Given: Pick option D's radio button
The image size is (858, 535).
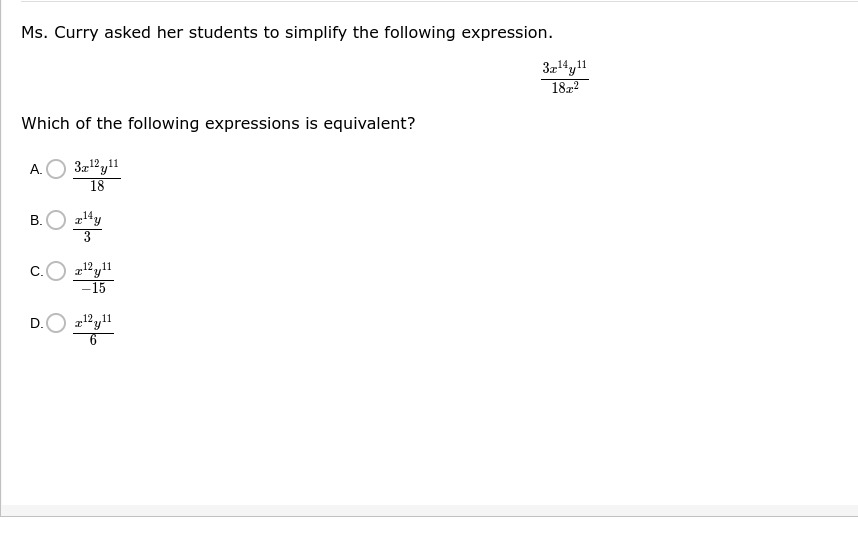Looking at the screenshot, I should click(56, 323).
